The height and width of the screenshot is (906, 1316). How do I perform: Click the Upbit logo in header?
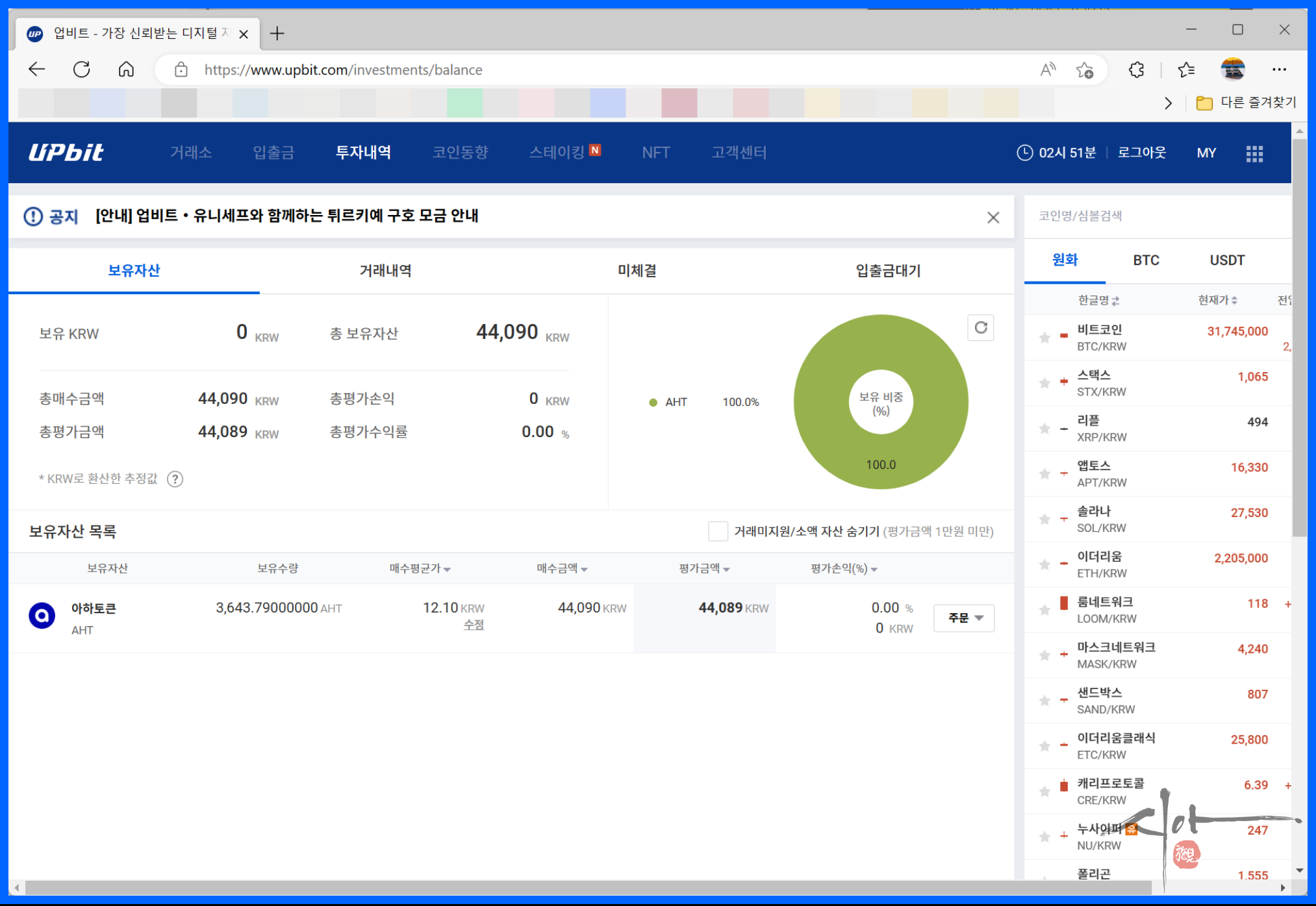(x=66, y=152)
